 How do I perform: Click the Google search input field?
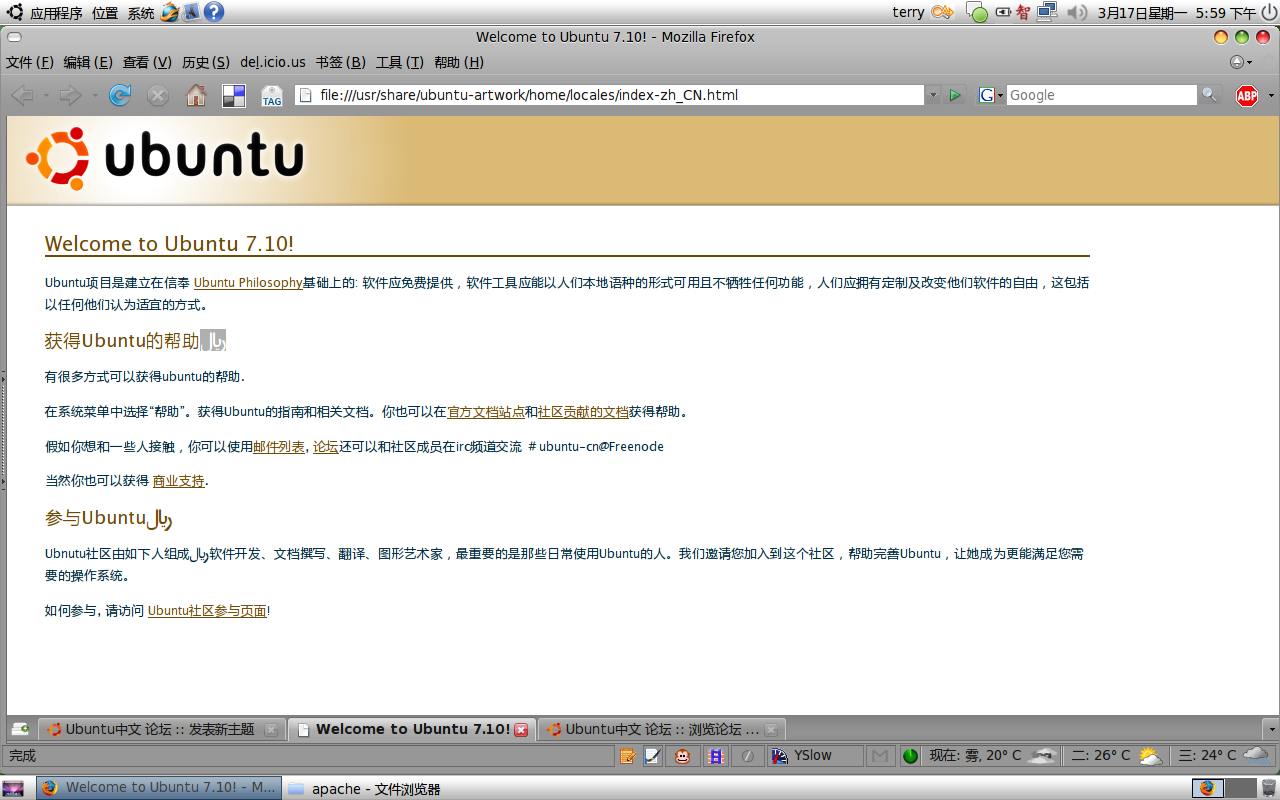(1101, 95)
